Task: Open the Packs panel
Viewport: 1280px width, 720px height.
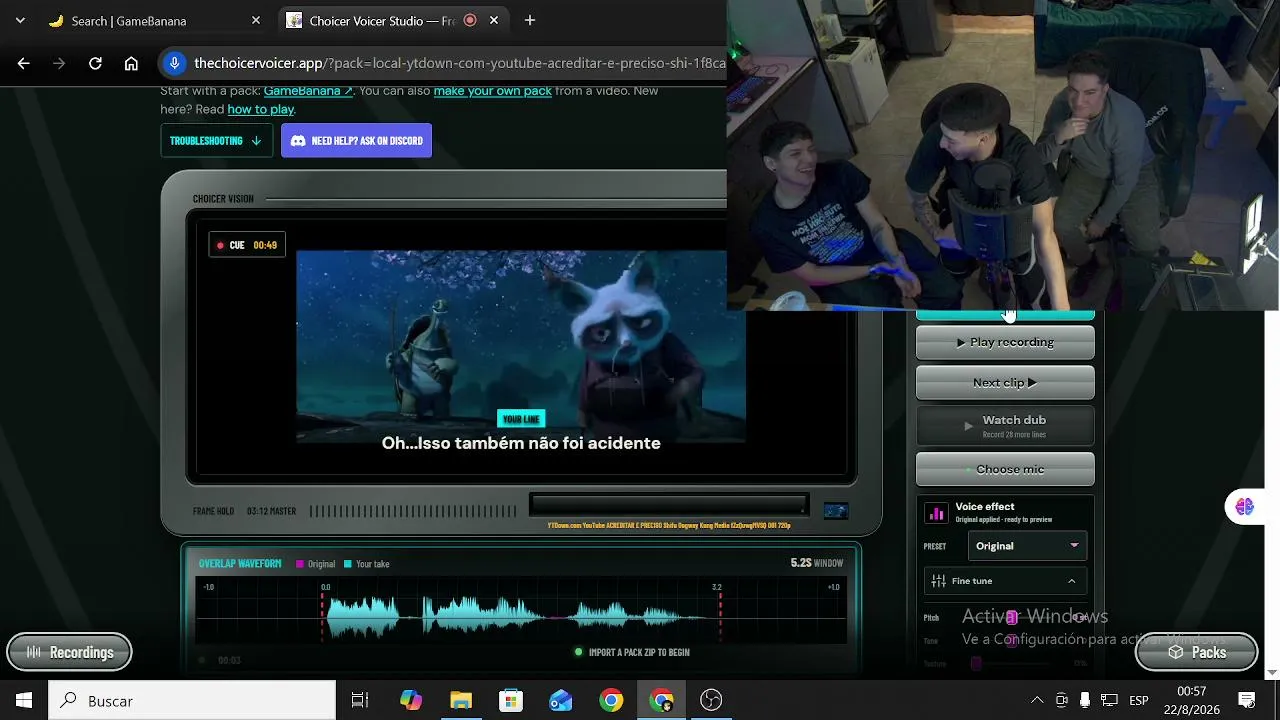Action: point(1196,652)
